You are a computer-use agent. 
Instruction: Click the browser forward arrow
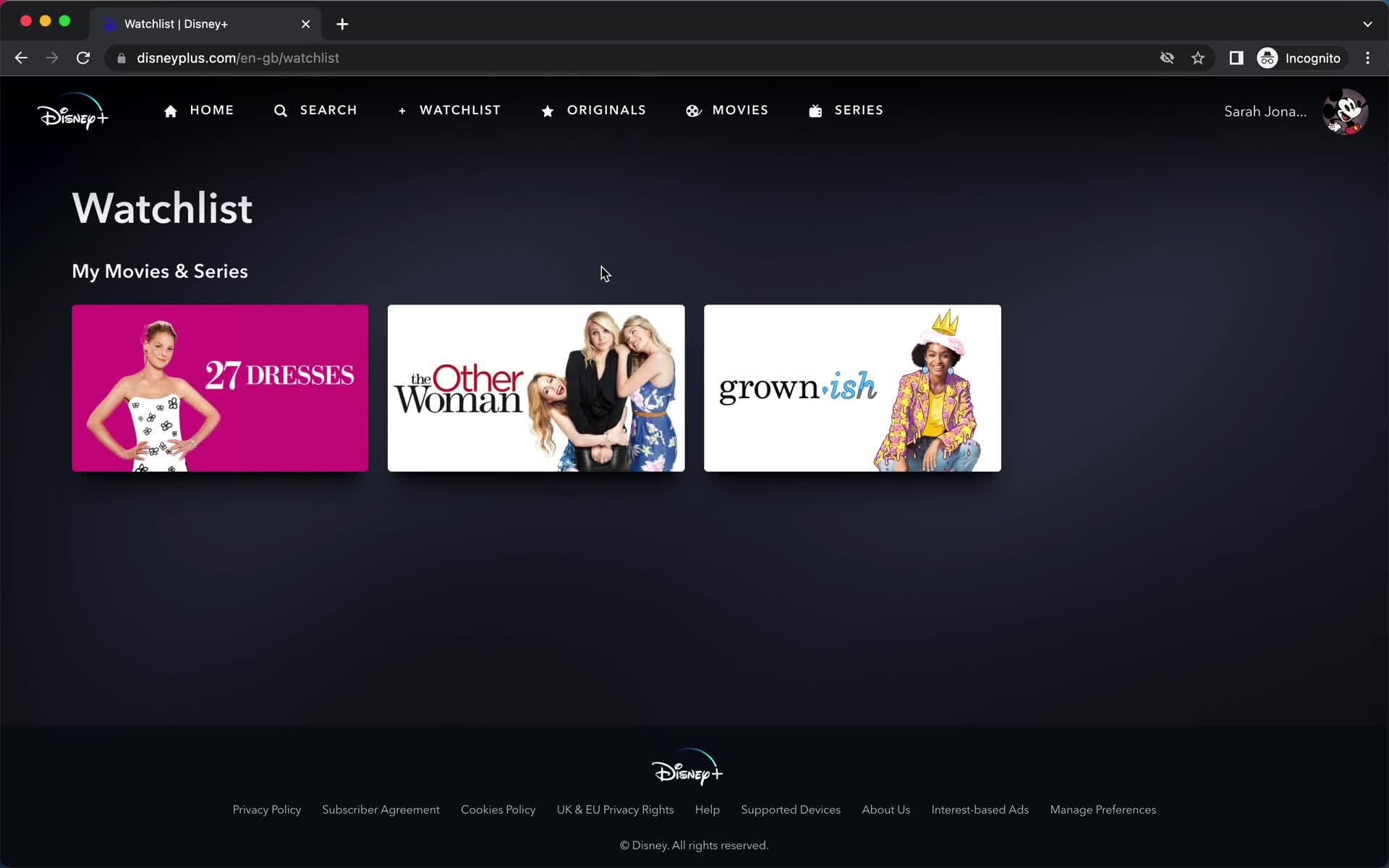tap(52, 58)
